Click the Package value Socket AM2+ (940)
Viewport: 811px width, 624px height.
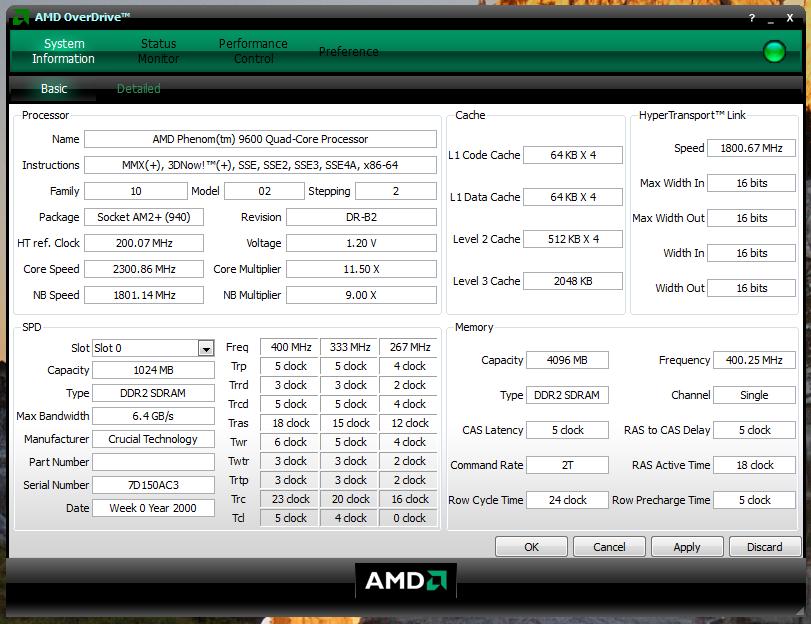144,217
